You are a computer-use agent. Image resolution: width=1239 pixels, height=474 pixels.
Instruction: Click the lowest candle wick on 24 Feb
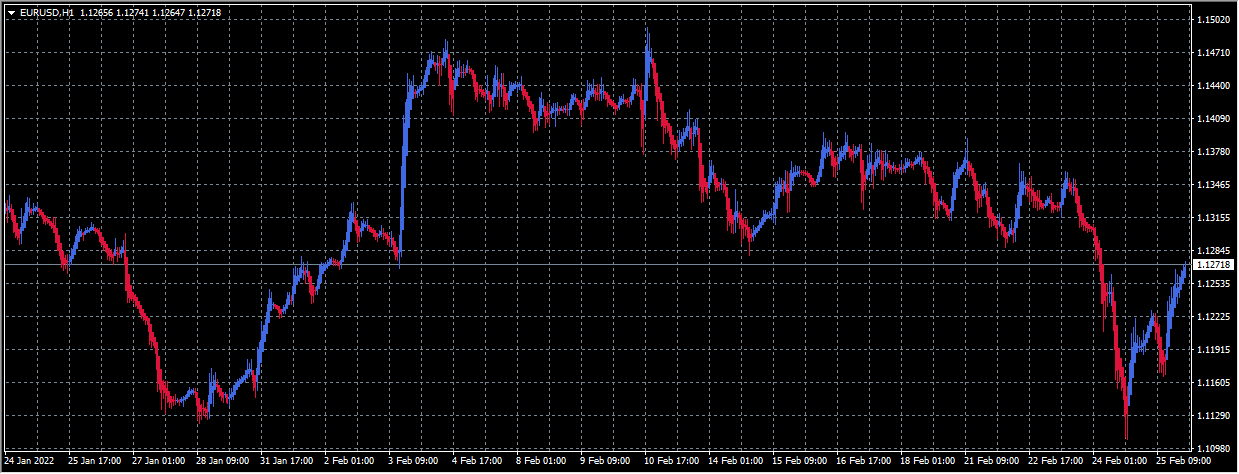coord(1126,431)
